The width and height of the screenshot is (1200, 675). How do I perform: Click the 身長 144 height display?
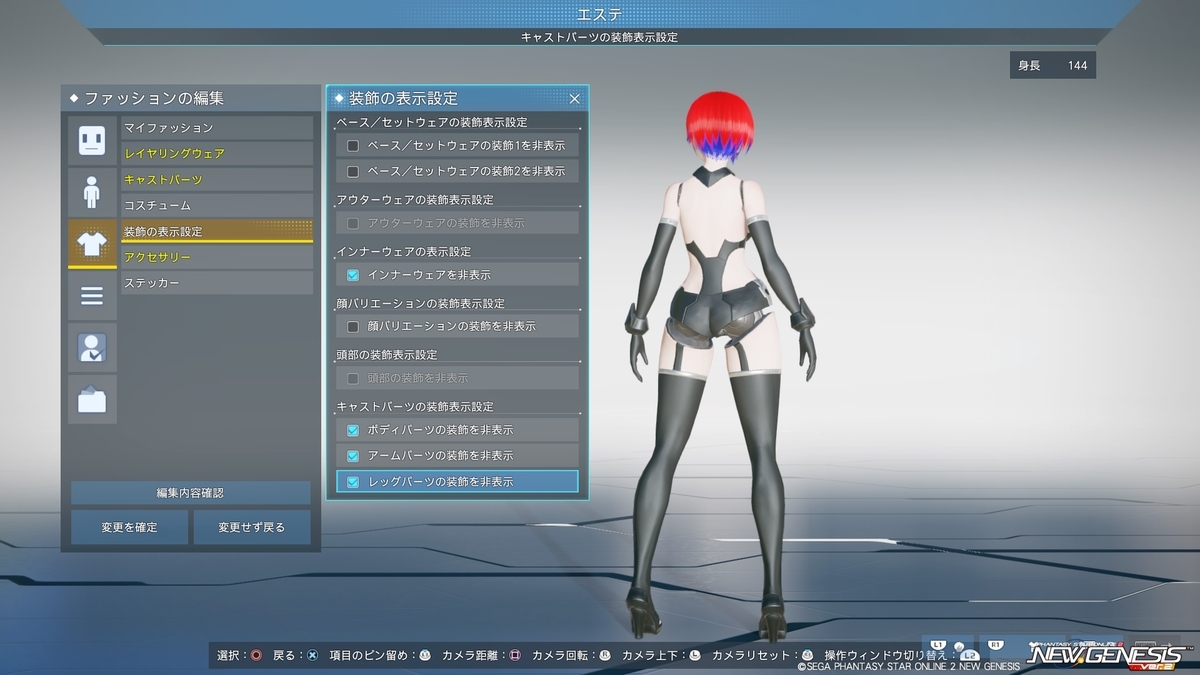pyautogui.click(x=1053, y=66)
